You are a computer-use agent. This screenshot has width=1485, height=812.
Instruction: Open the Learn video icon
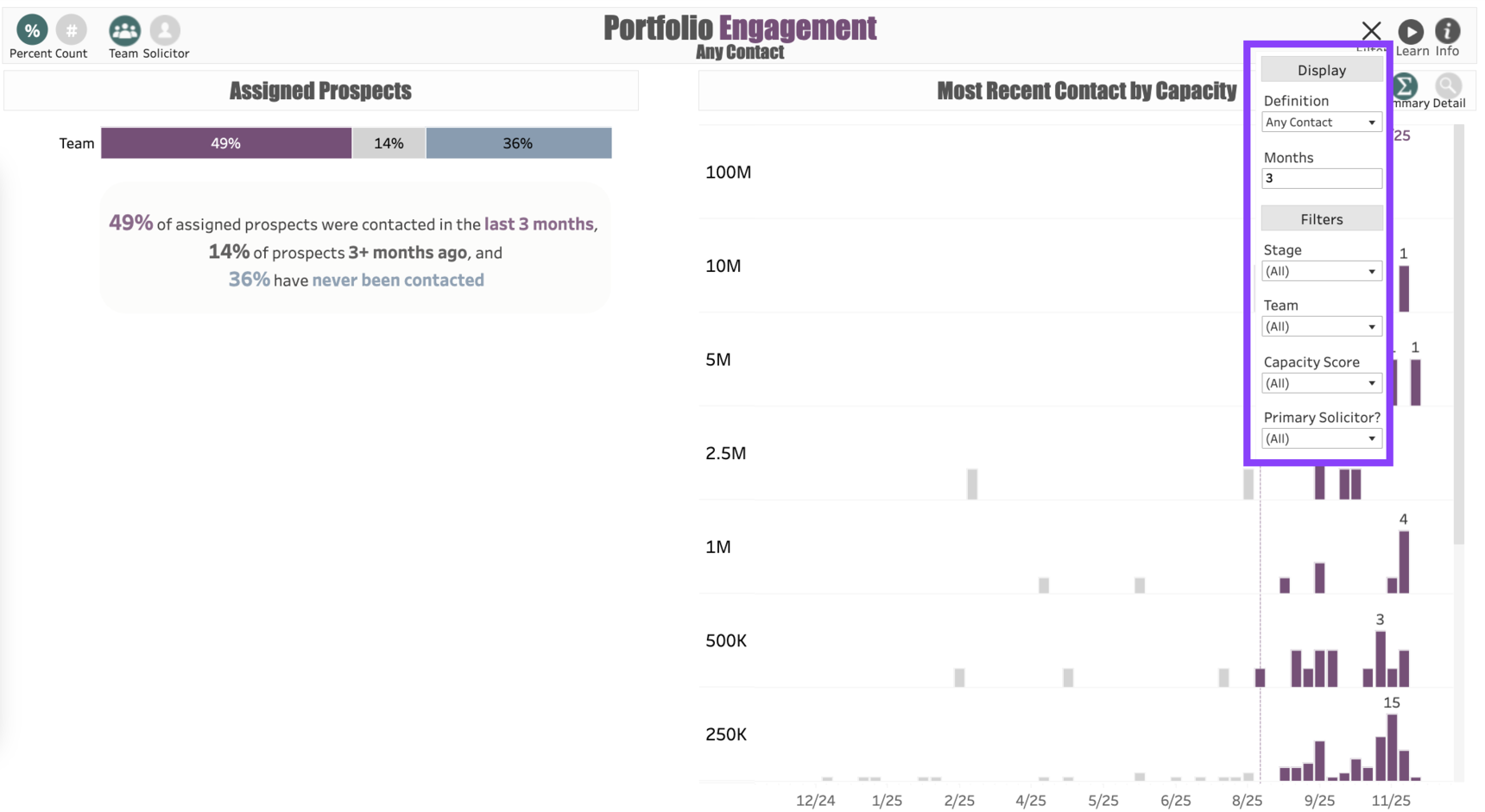pyautogui.click(x=1411, y=32)
